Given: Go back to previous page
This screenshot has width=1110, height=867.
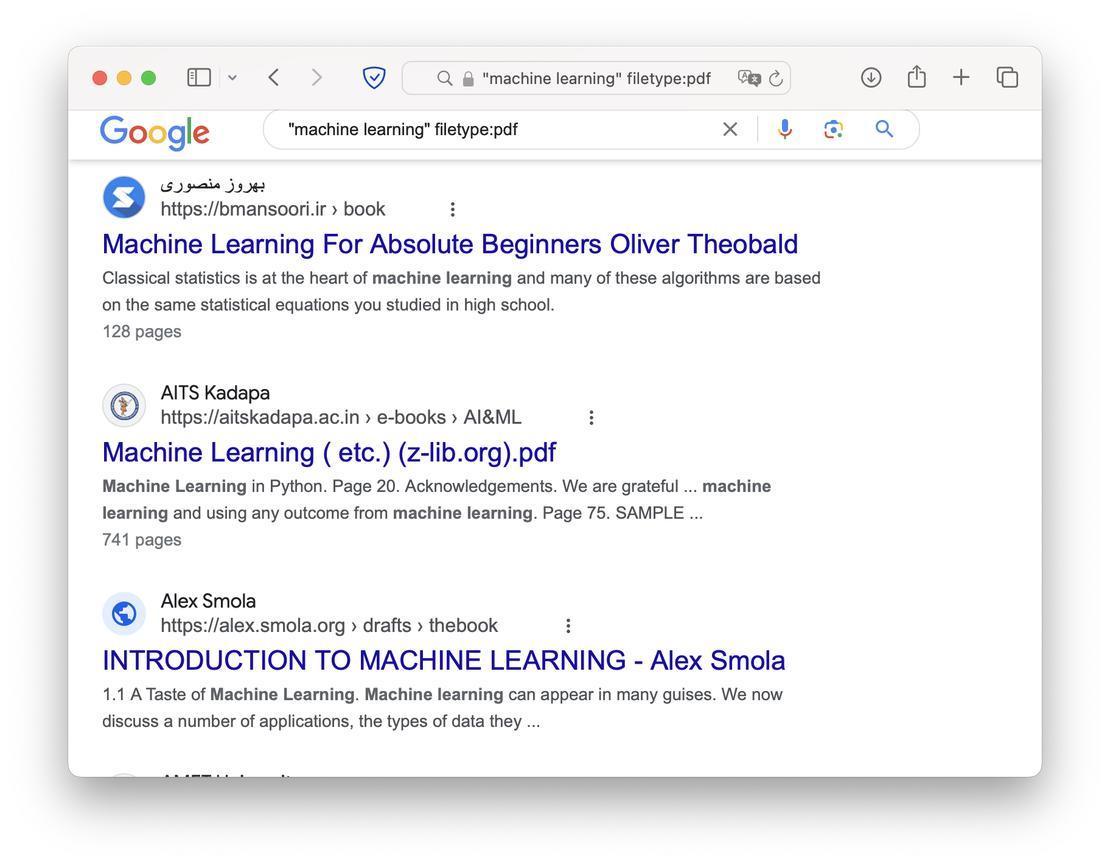Looking at the screenshot, I should (274, 77).
